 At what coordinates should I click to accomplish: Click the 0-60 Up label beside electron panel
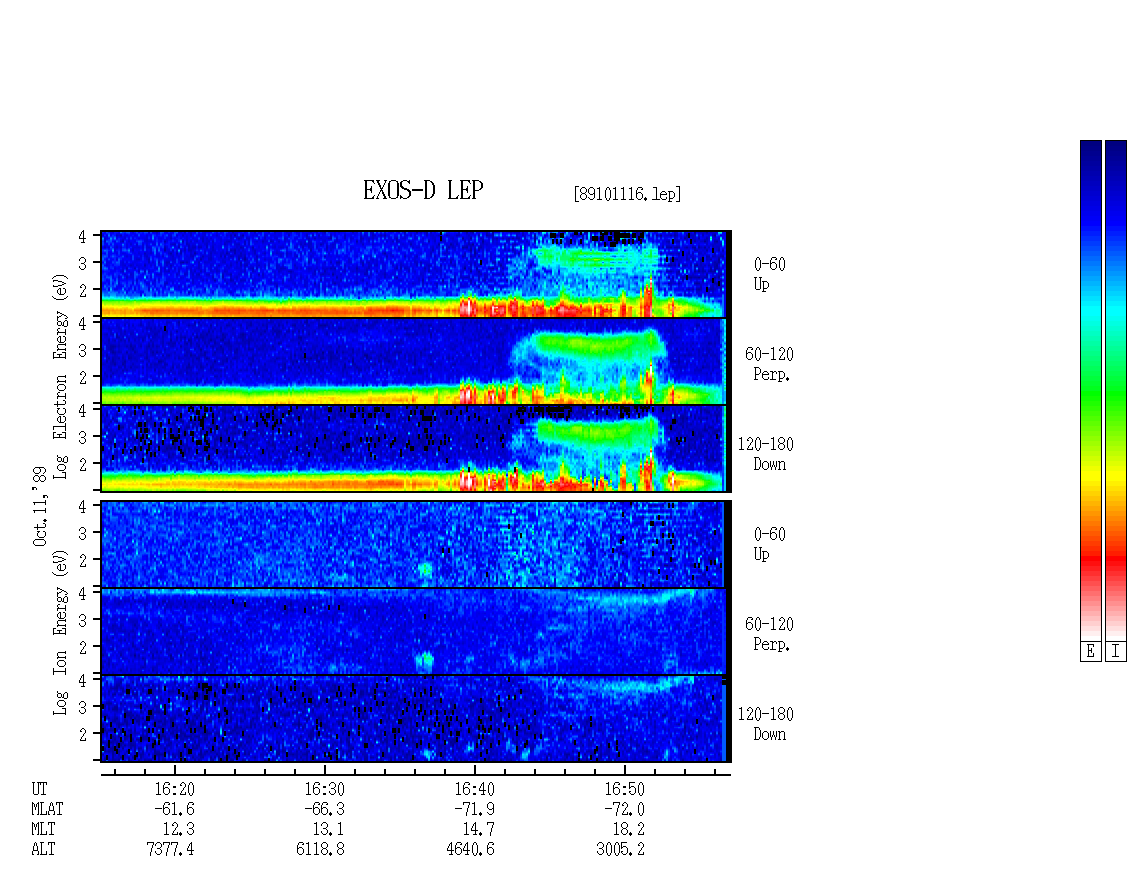click(x=769, y=274)
